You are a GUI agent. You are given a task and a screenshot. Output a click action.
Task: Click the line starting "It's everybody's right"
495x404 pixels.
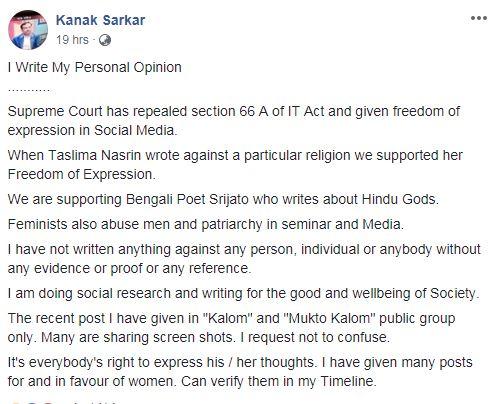coord(240,362)
